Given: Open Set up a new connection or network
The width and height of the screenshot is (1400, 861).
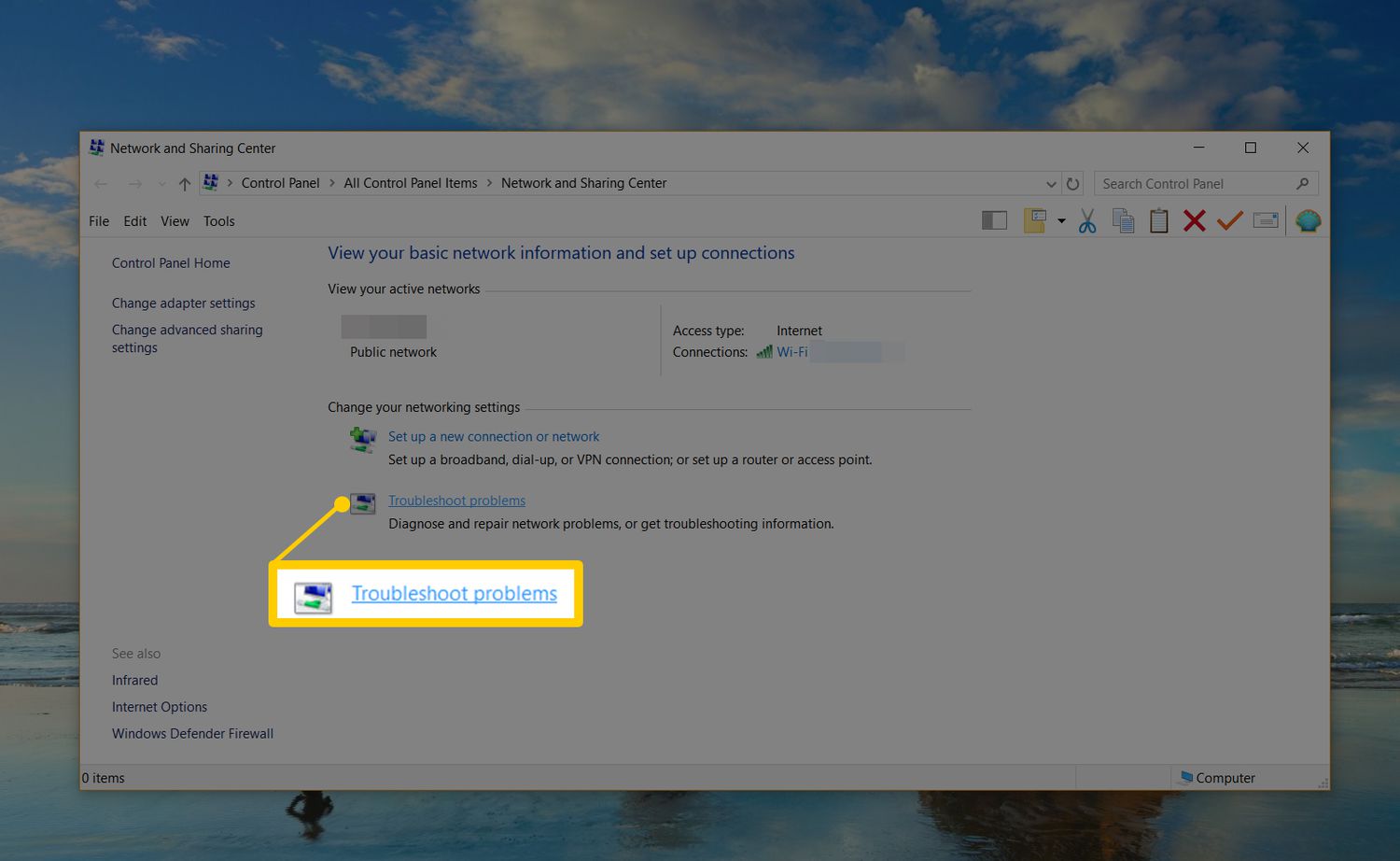Looking at the screenshot, I should [494, 436].
